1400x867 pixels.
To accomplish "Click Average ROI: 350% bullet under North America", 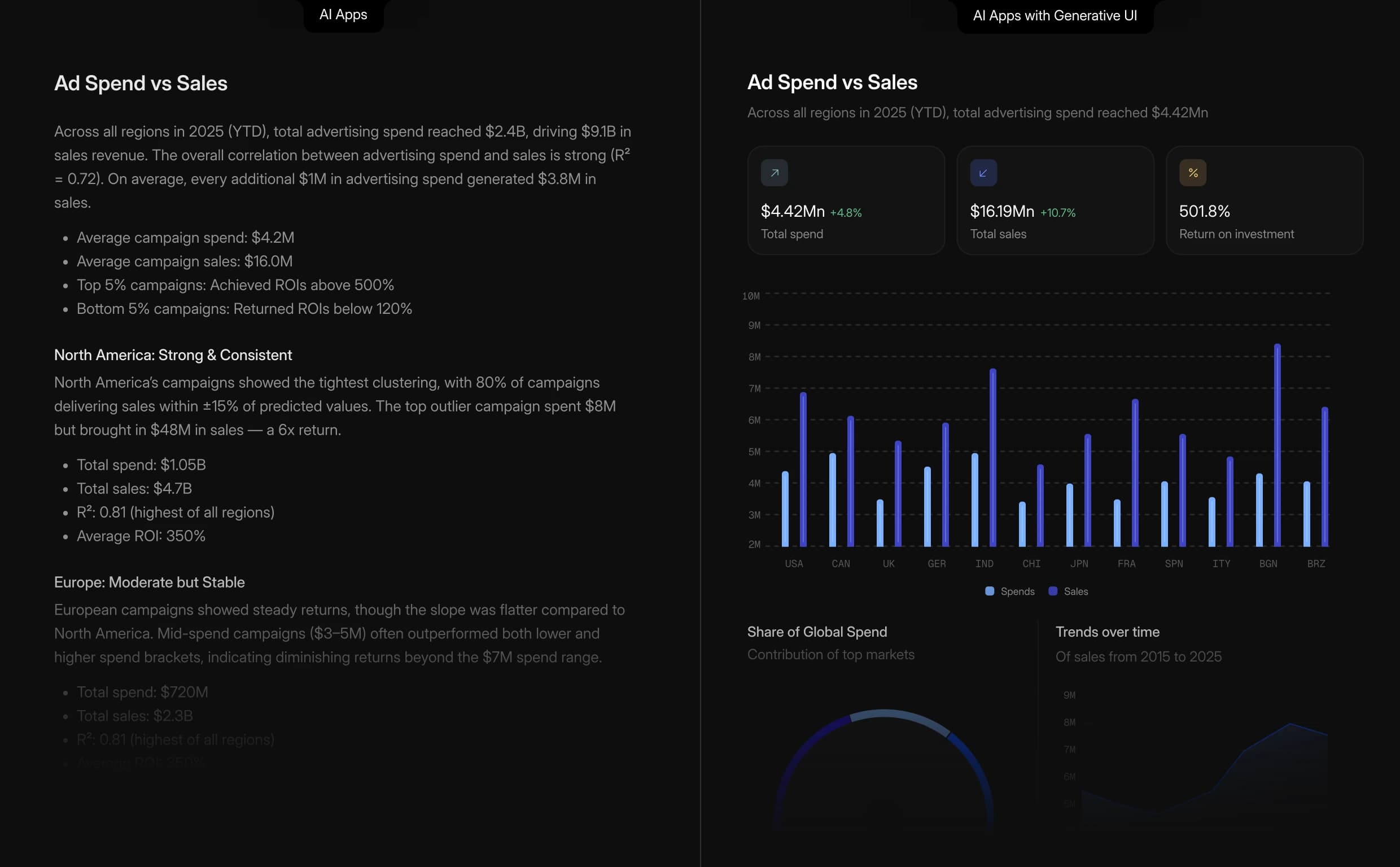I will click(x=141, y=536).
